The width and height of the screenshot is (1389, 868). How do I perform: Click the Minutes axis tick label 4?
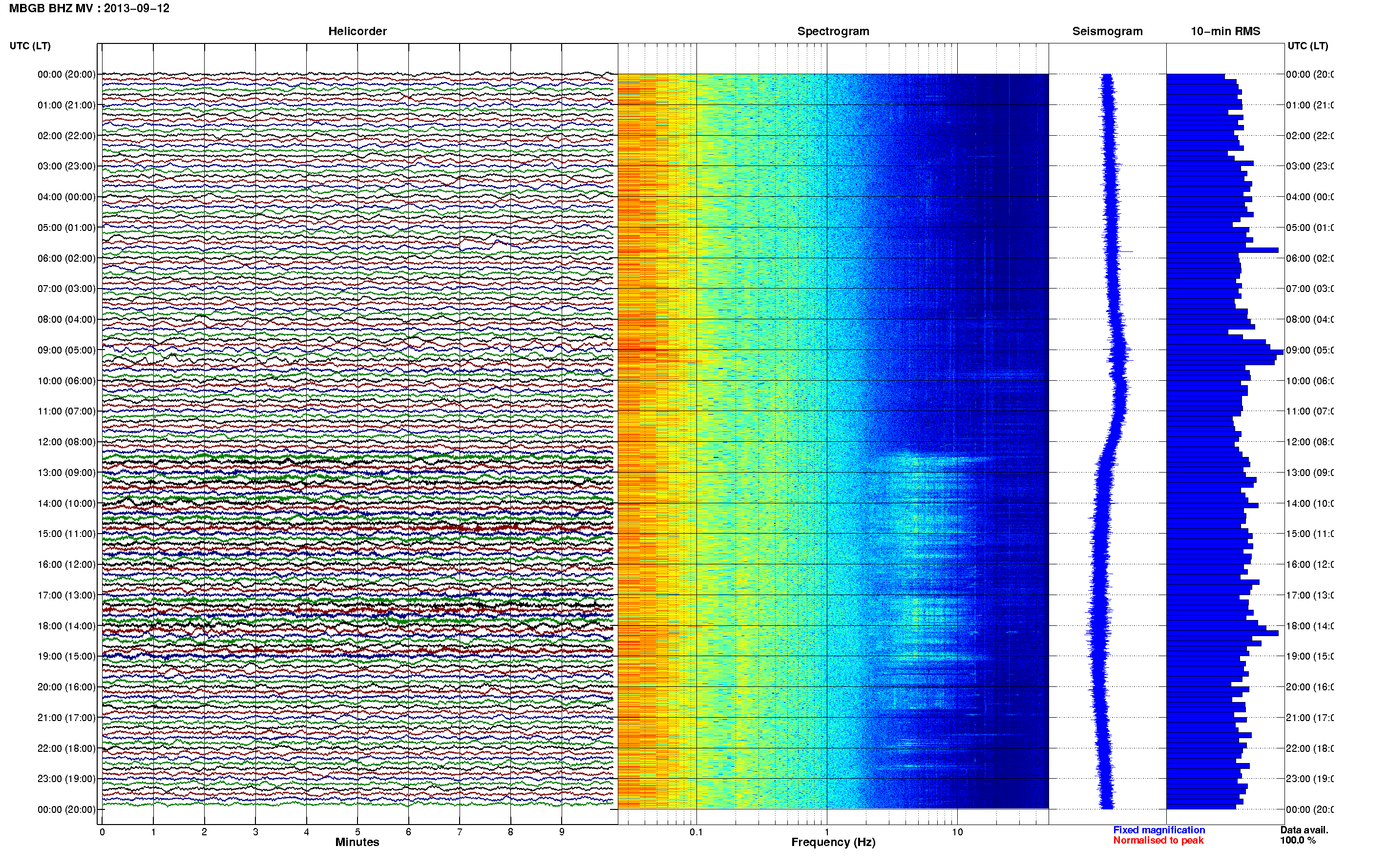point(307,832)
